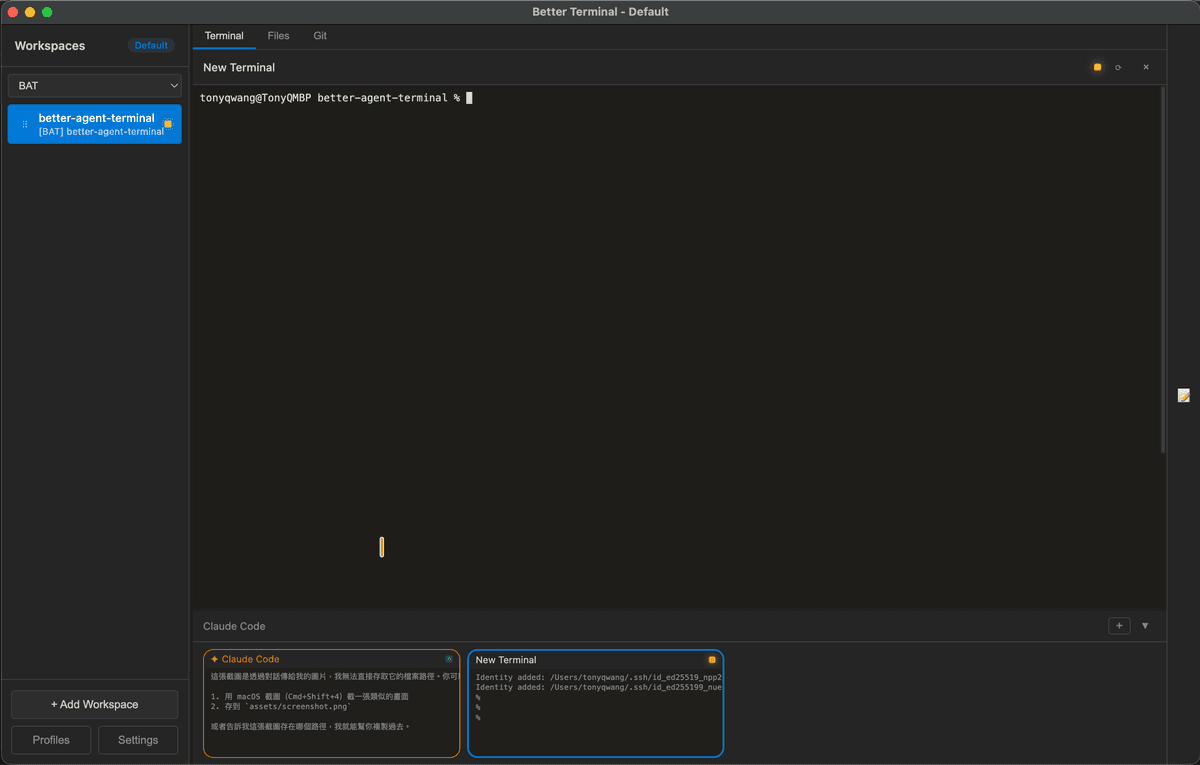Switch to the Files tab
This screenshot has height=765, width=1200.
point(279,36)
